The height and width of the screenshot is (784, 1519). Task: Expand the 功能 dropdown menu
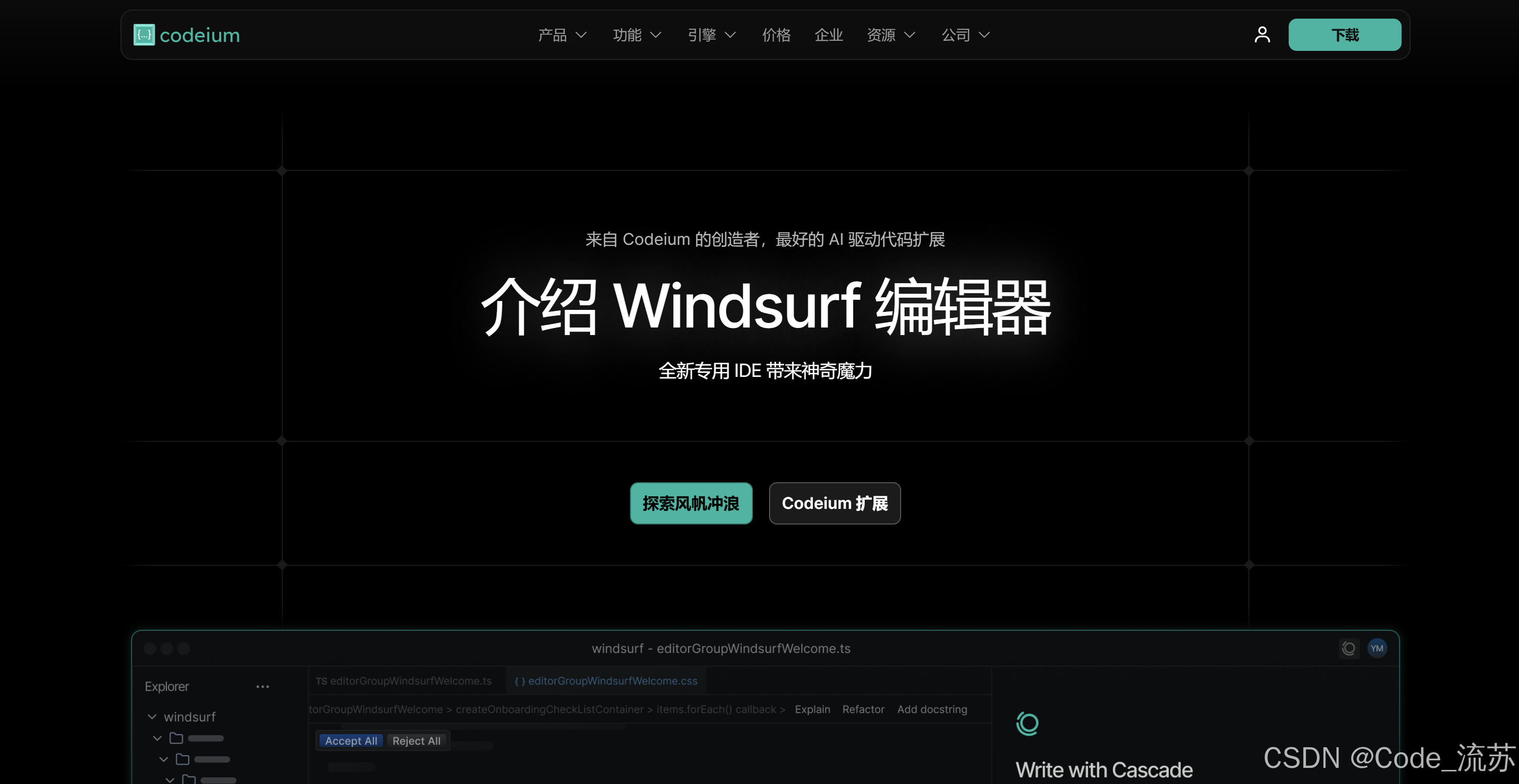tap(637, 35)
